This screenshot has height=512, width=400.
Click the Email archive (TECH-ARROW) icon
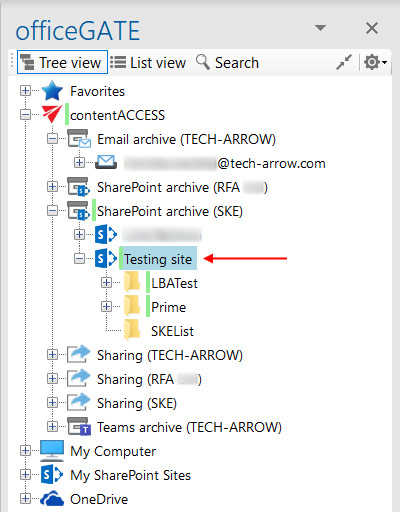[x=79, y=139]
